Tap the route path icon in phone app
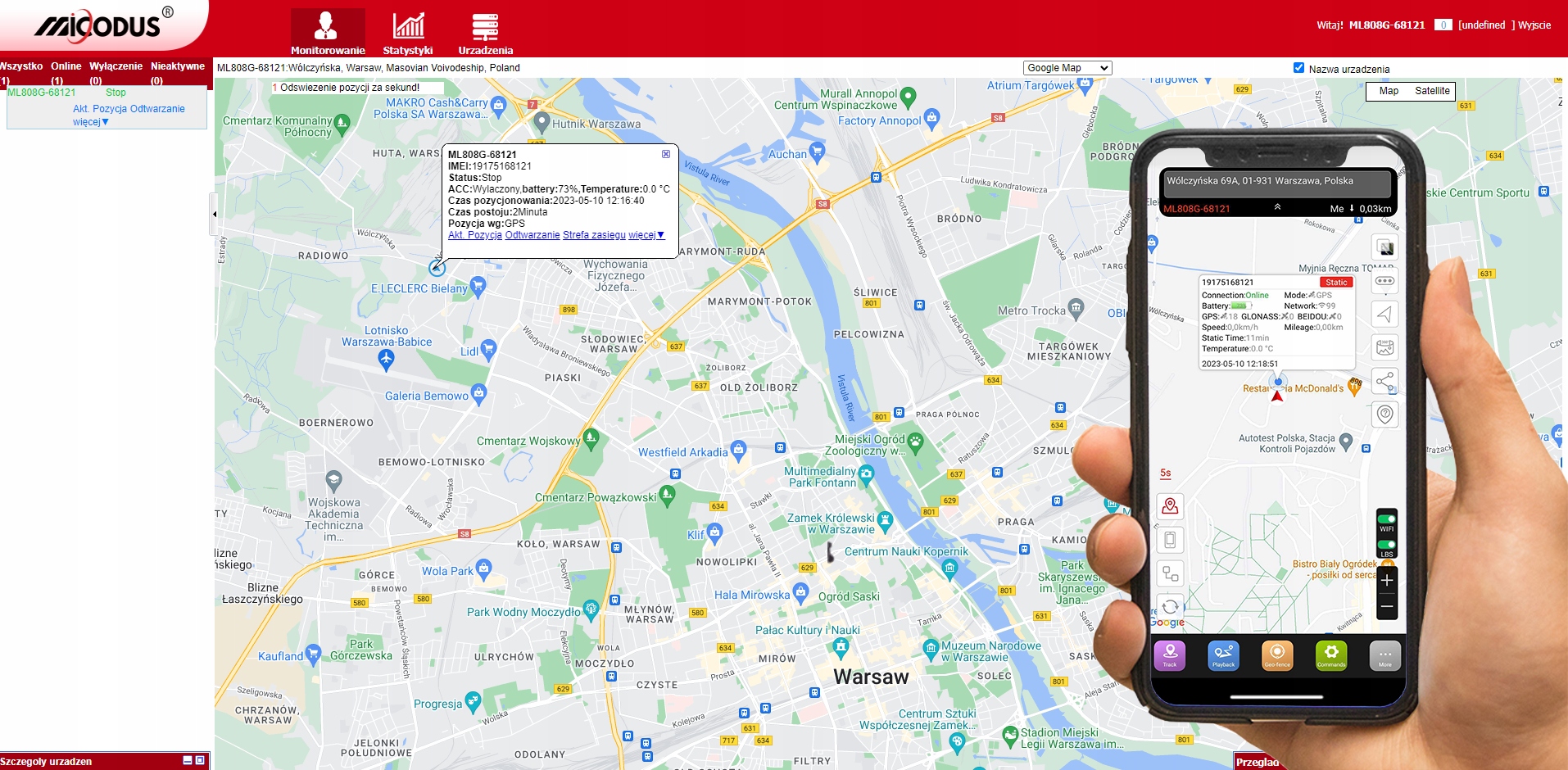Image resolution: width=1568 pixels, height=770 pixels. pos(1171,573)
